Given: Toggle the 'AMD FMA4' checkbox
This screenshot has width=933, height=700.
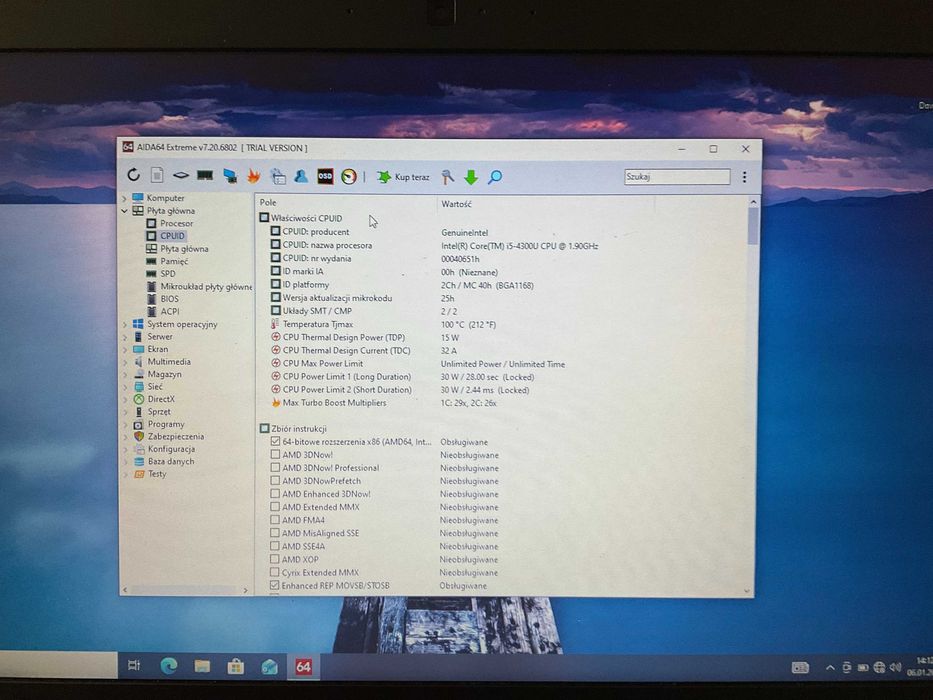Looking at the screenshot, I should [275, 520].
